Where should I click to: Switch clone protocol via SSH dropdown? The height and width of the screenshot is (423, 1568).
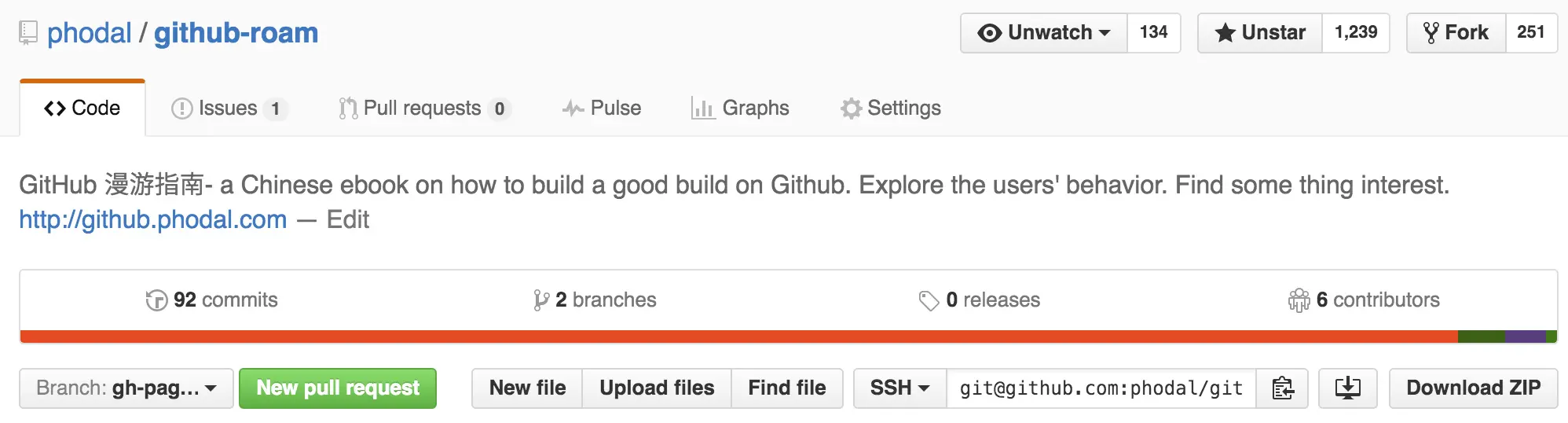[900, 388]
